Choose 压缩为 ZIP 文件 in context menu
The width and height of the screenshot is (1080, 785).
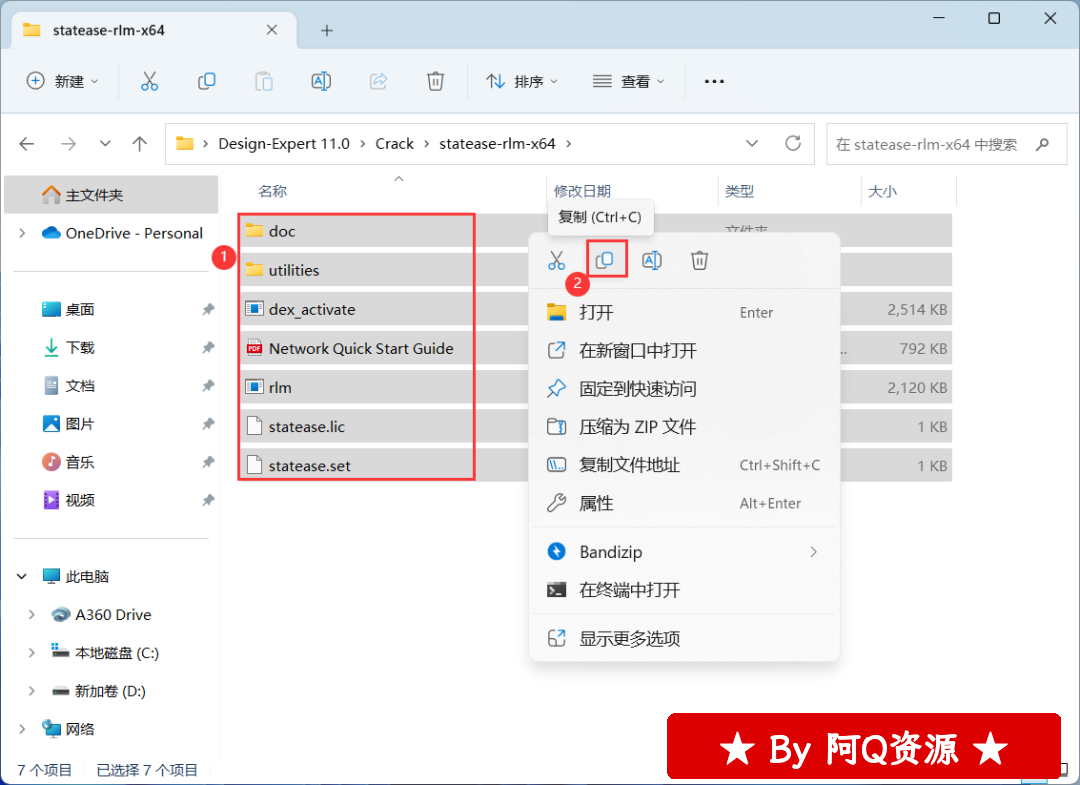tap(684, 427)
